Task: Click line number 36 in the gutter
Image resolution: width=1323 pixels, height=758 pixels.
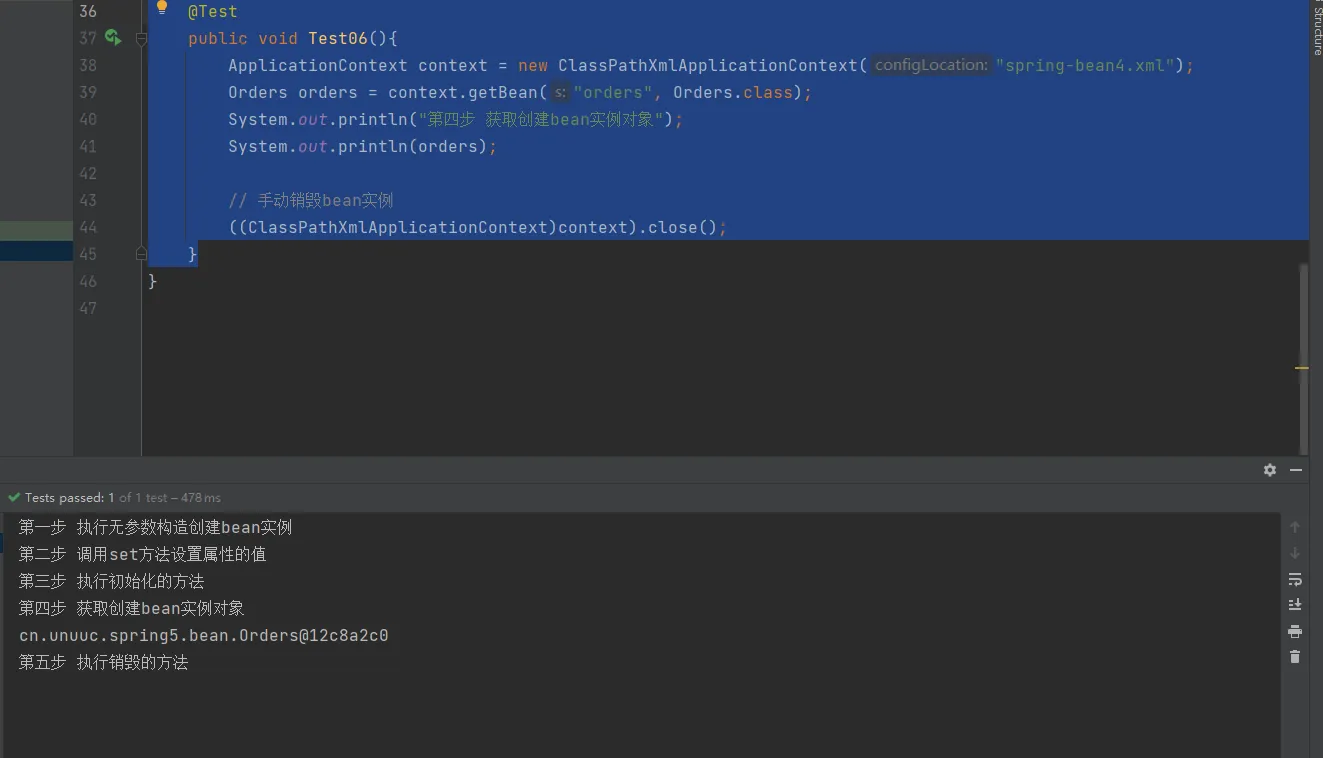Action: click(88, 11)
